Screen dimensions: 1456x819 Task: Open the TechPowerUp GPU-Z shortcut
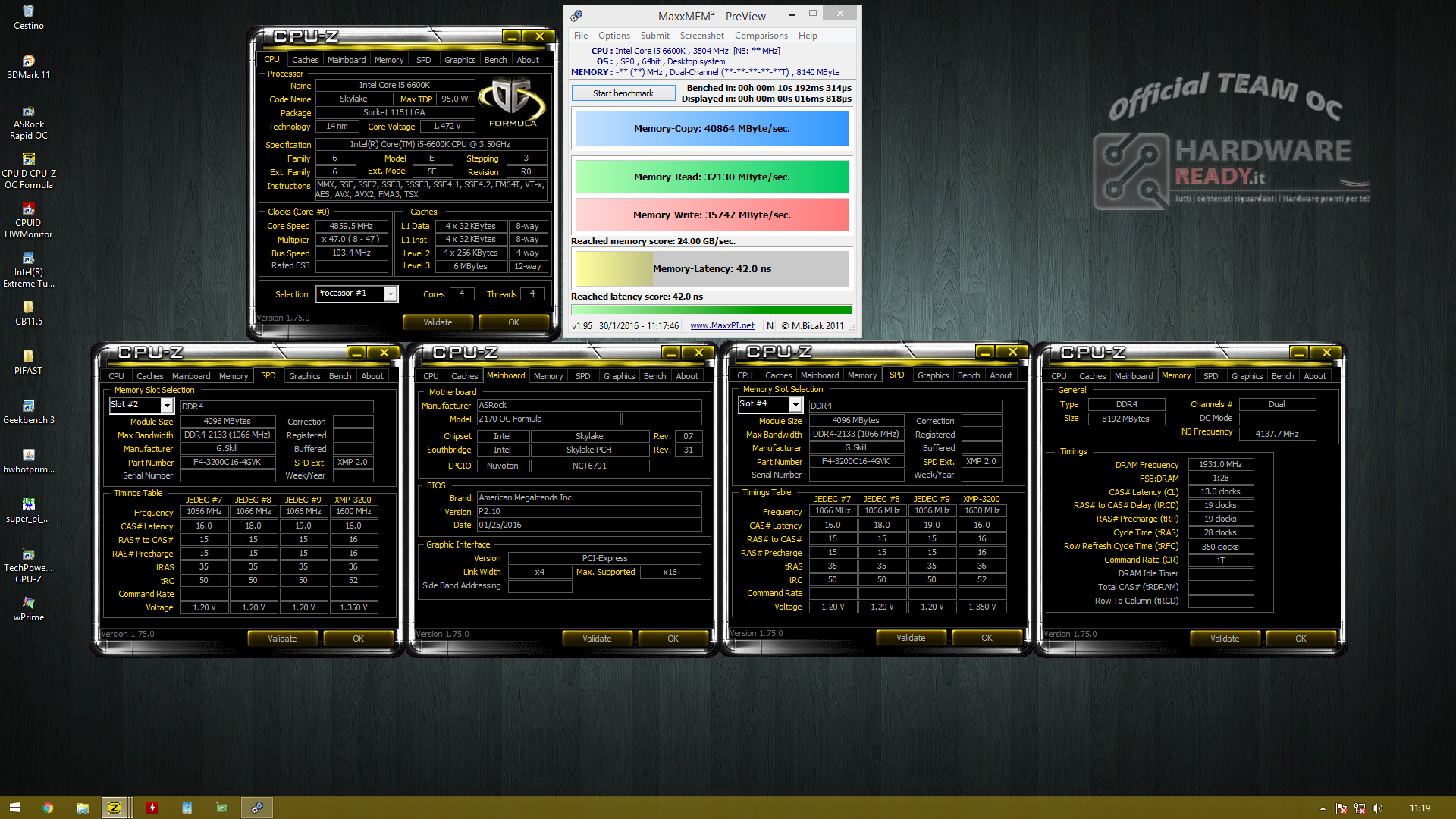(28, 566)
